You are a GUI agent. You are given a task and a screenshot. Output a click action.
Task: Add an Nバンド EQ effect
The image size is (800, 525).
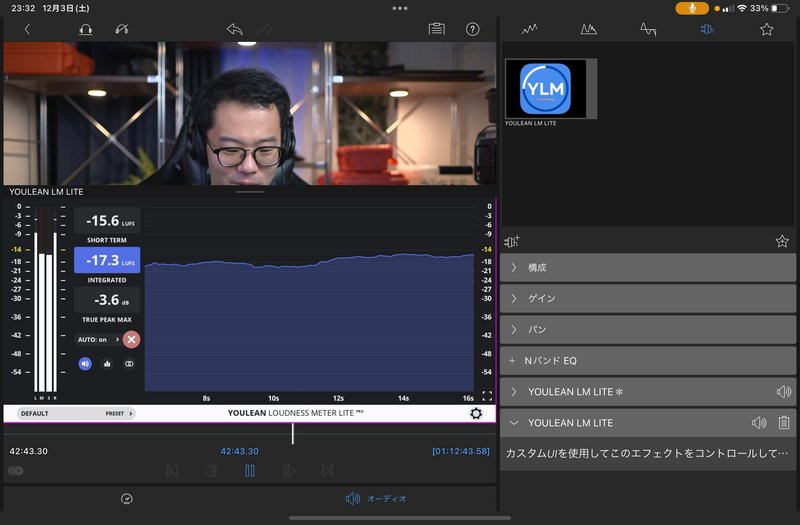[x=648, y=361]
